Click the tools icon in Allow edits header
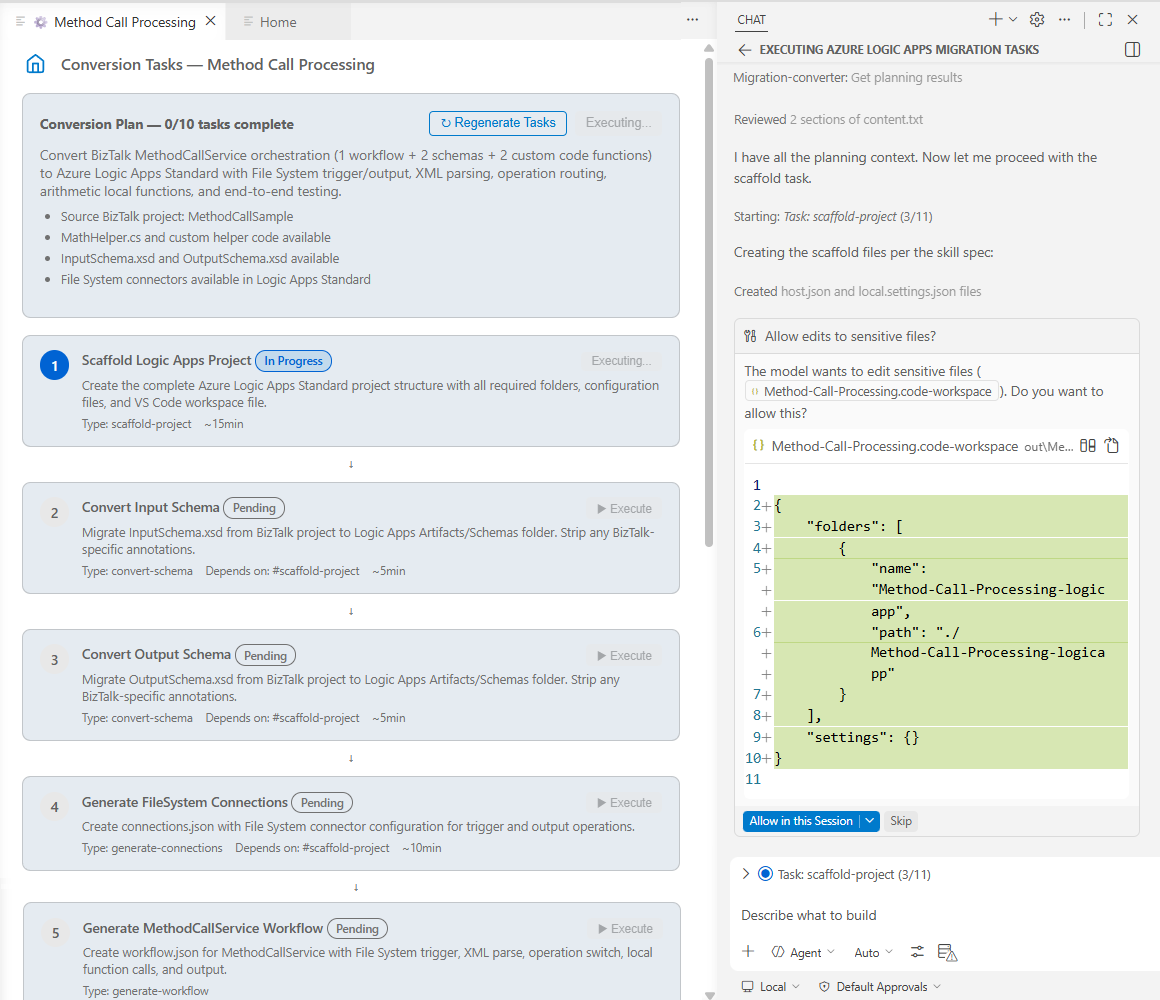1160x1000 pixels. 750,337
